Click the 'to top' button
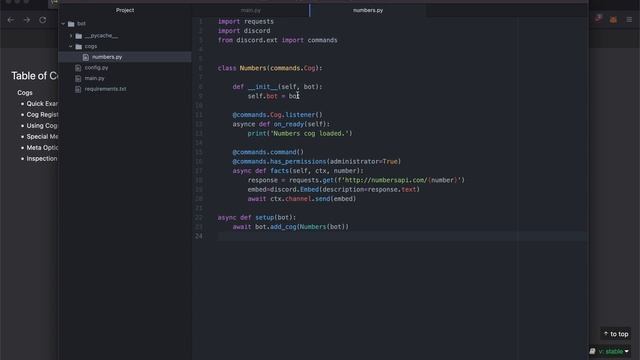The width and height of the screenshot is (640, 360). [x=616, y=334]
